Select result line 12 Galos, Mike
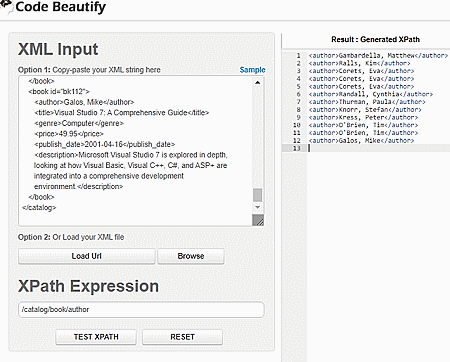 pos(361,141)
